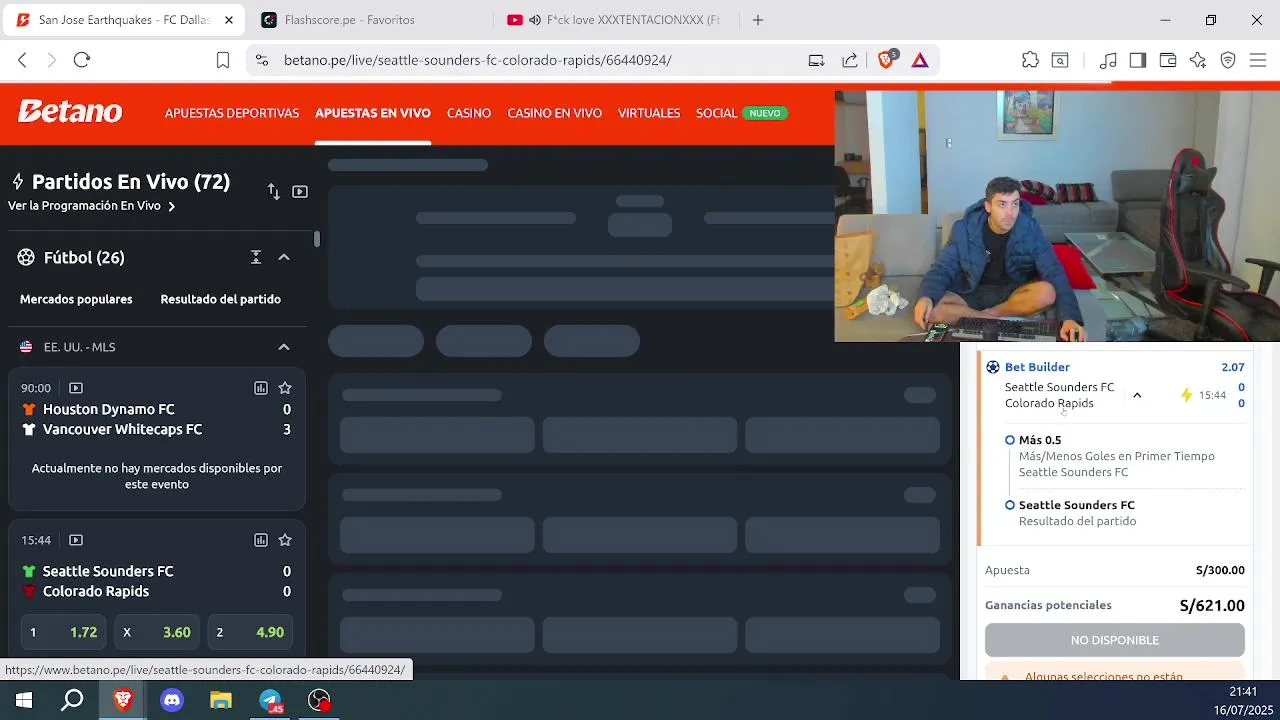1280x720 pixels.
Task: Click the NO DISPONIBLE bet button
Action: (1115, 640)
